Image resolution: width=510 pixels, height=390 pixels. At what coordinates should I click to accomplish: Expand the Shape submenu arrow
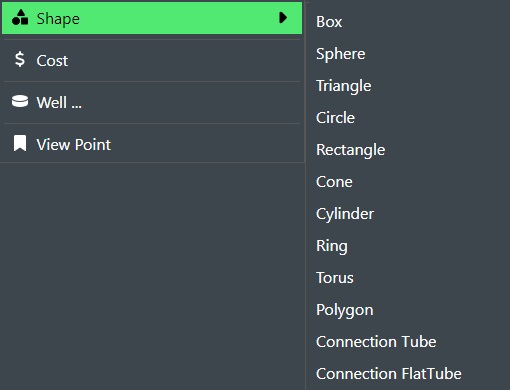tap(283, 18)
